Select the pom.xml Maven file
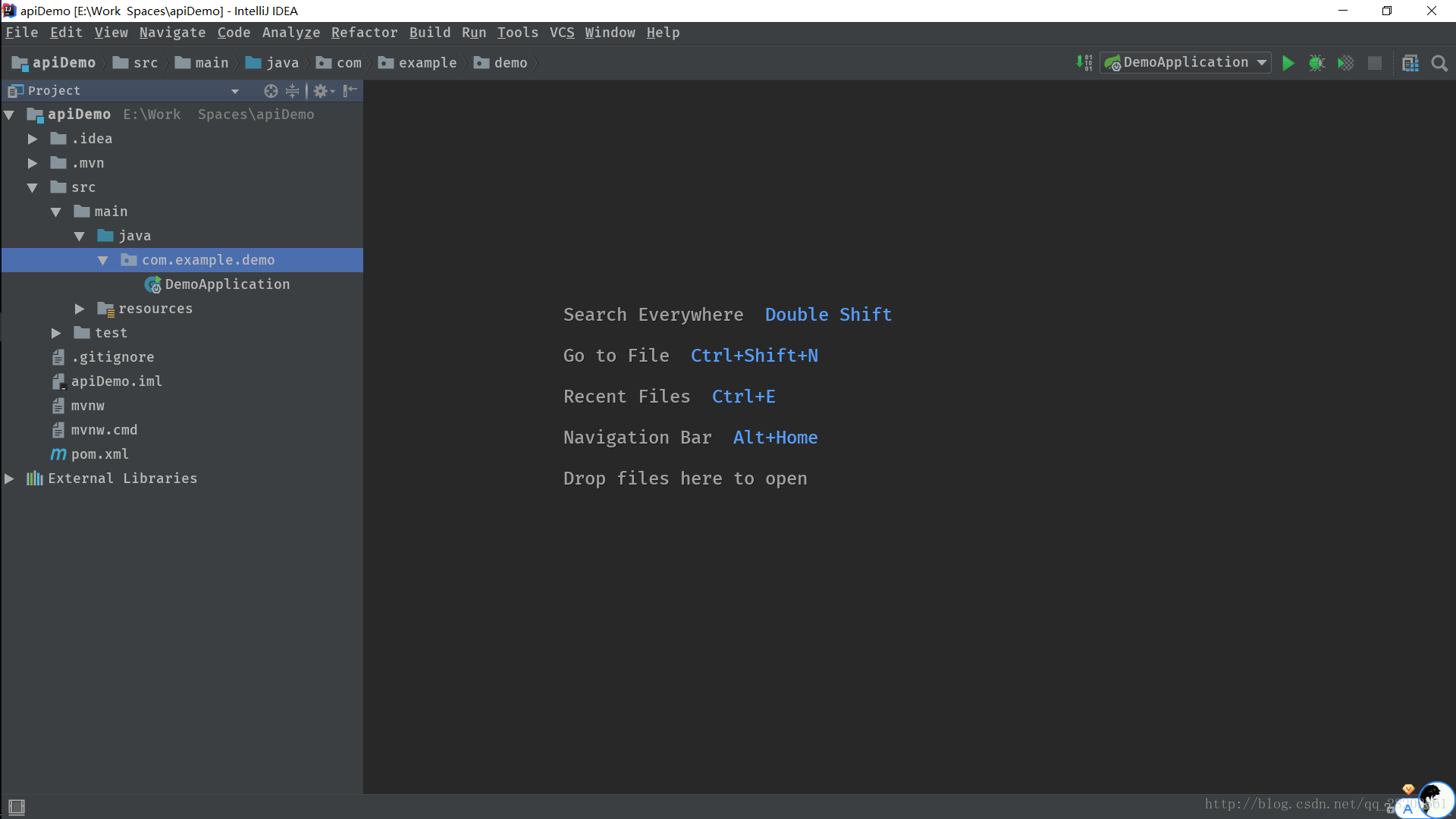 click(x=89, y=454)
